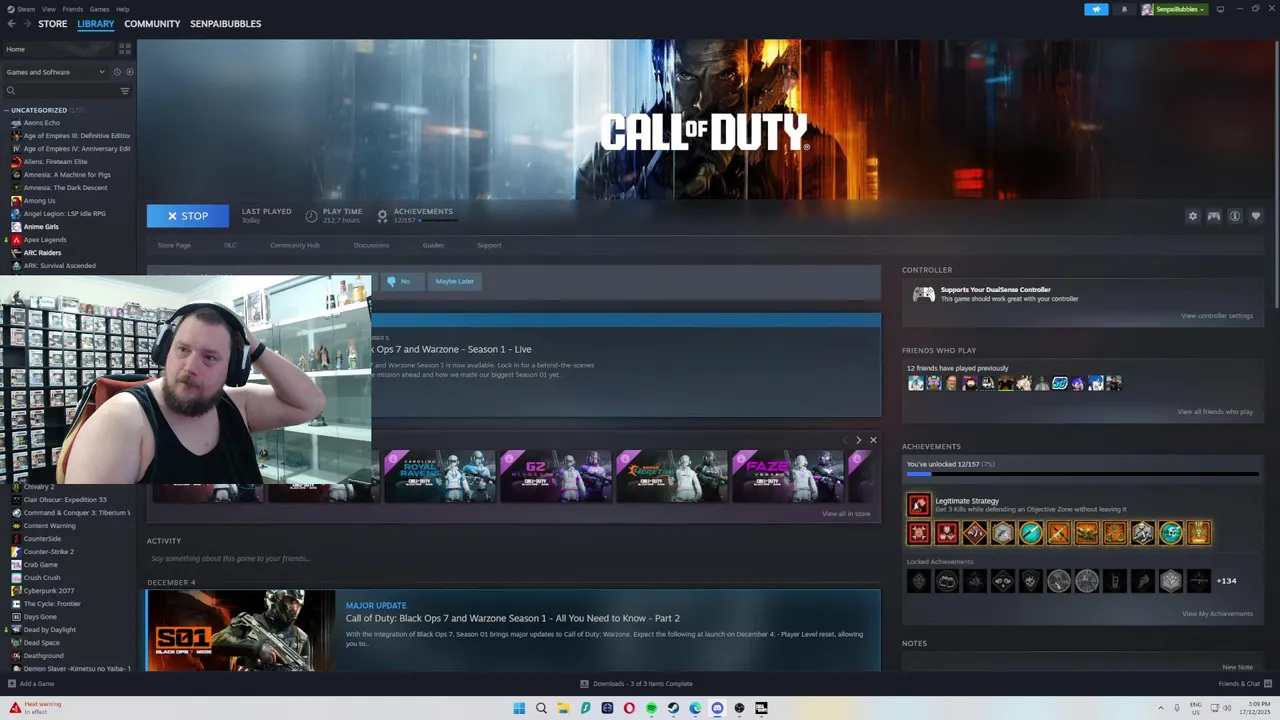Show game info circle icon
Screen dimensions: 1280x720
pos(1235,216)
